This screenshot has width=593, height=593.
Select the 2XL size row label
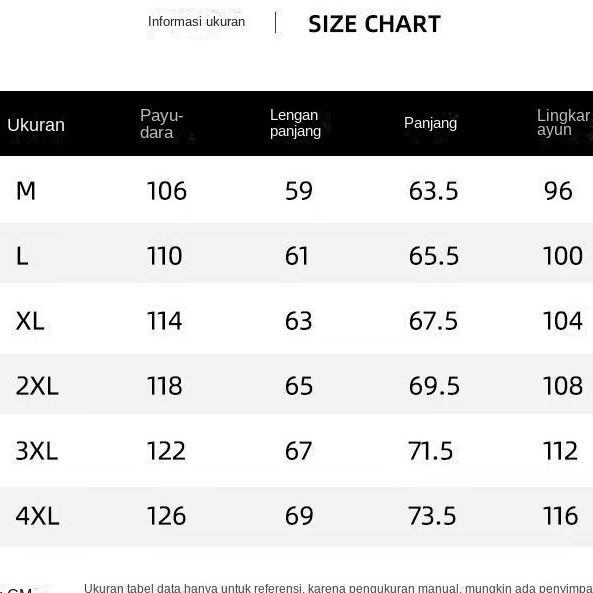coord(37,386)
